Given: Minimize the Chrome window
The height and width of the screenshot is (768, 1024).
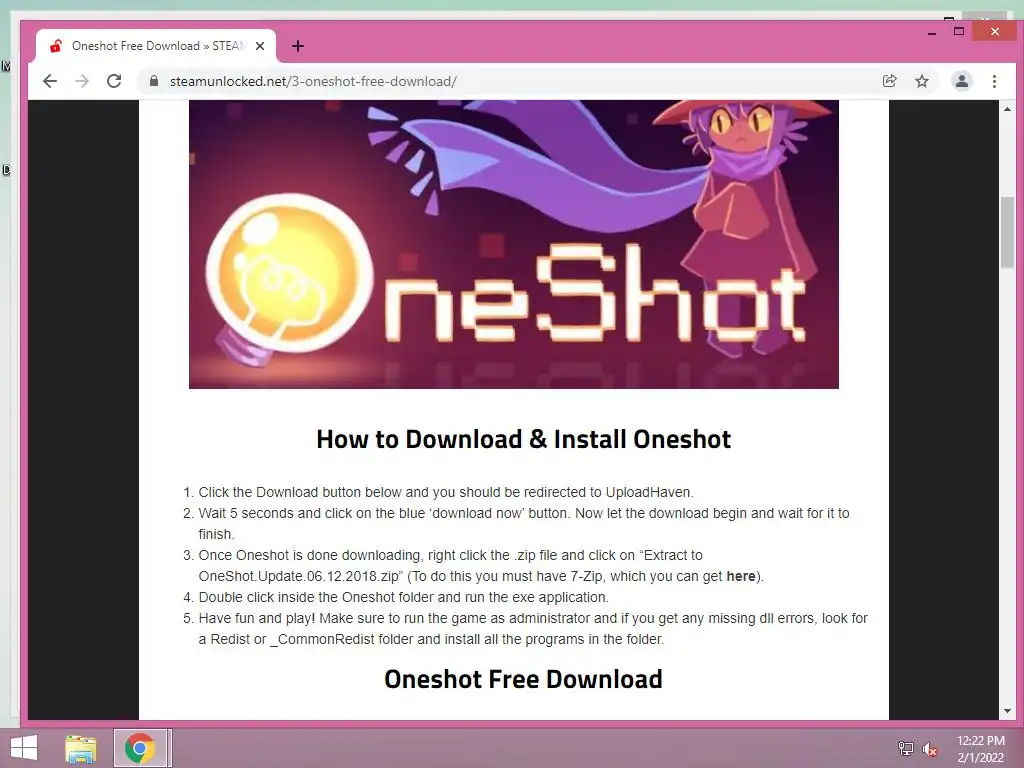Looking at the screenshot, I should tap(931, 32).
